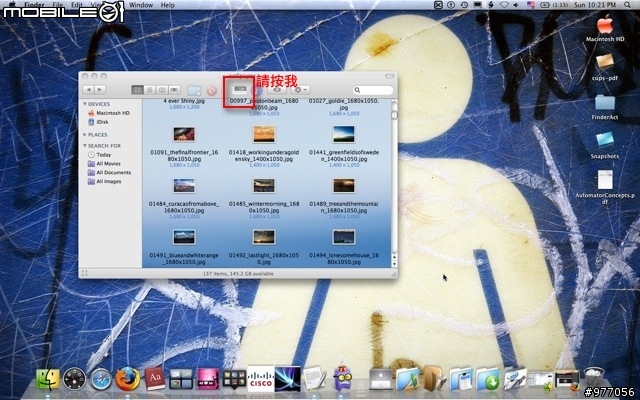This screenshot has height=400, width=640.
Task: Select the 01091_thefinalfrontier thumbnail
Action: coord(184,134)
